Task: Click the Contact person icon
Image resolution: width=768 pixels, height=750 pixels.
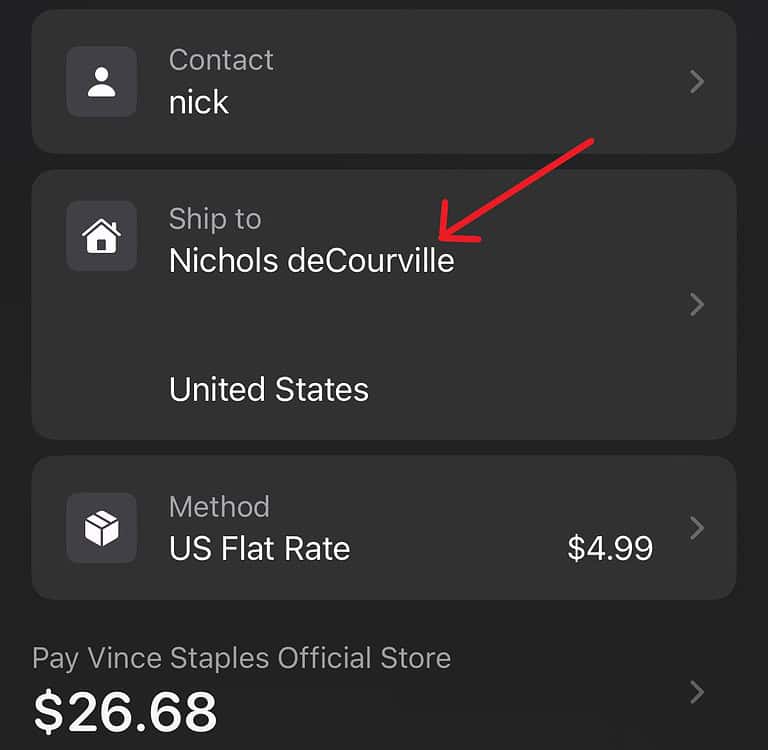Action: coord(101,82)
